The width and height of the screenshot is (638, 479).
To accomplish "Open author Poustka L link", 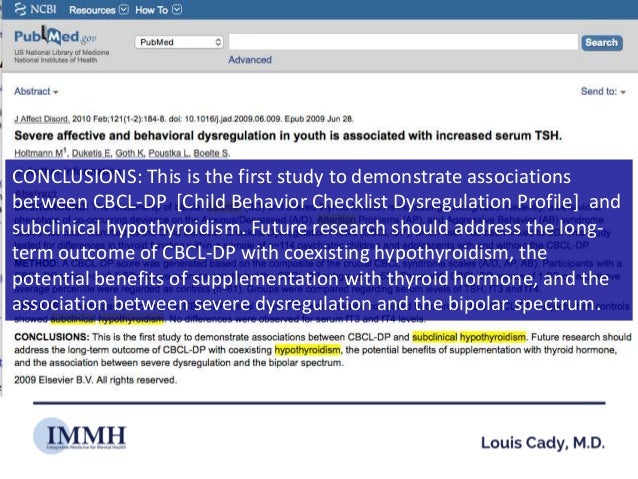I will coord(169,153).
